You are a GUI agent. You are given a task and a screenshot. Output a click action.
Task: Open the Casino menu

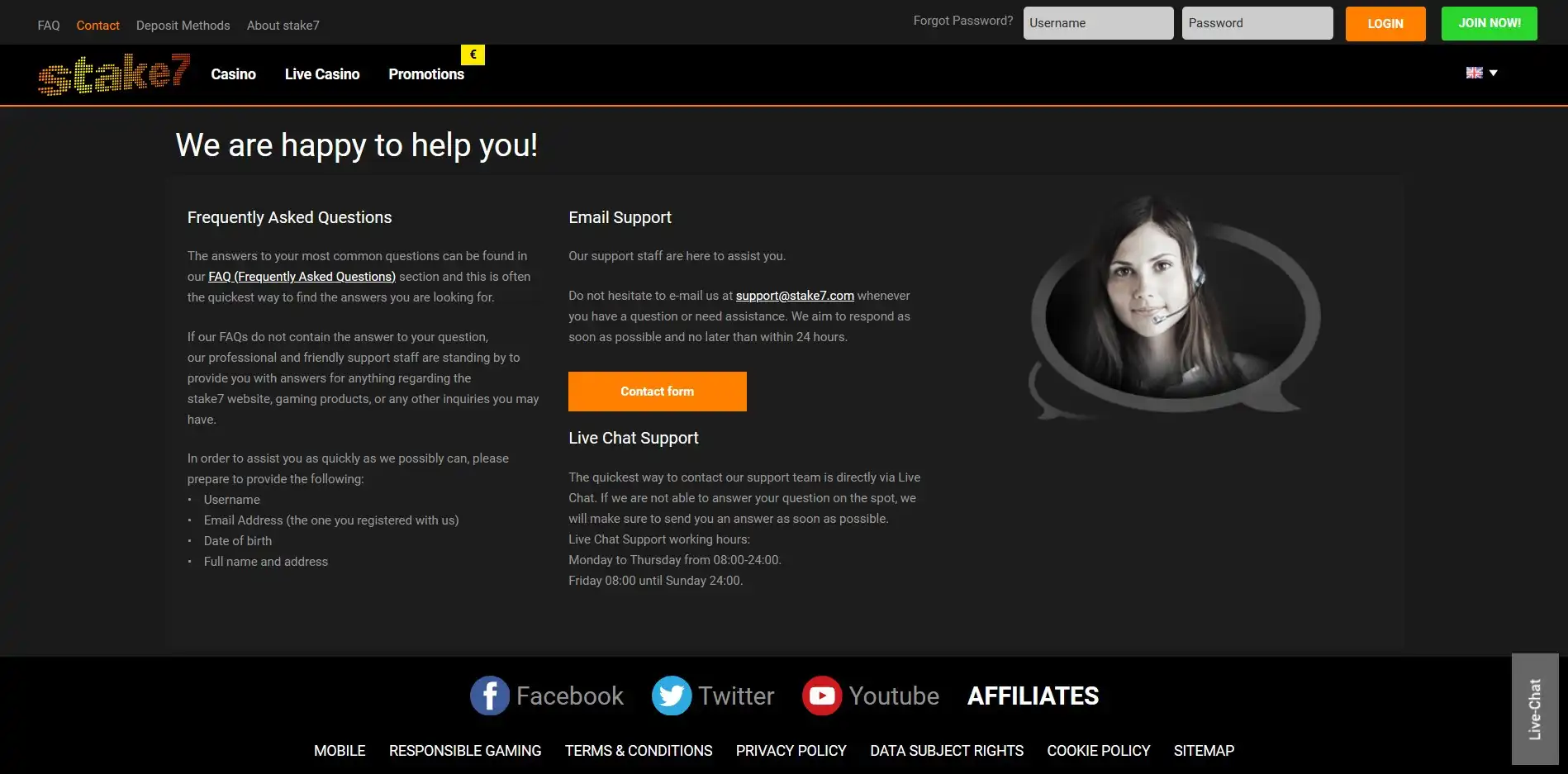[233, 74]
